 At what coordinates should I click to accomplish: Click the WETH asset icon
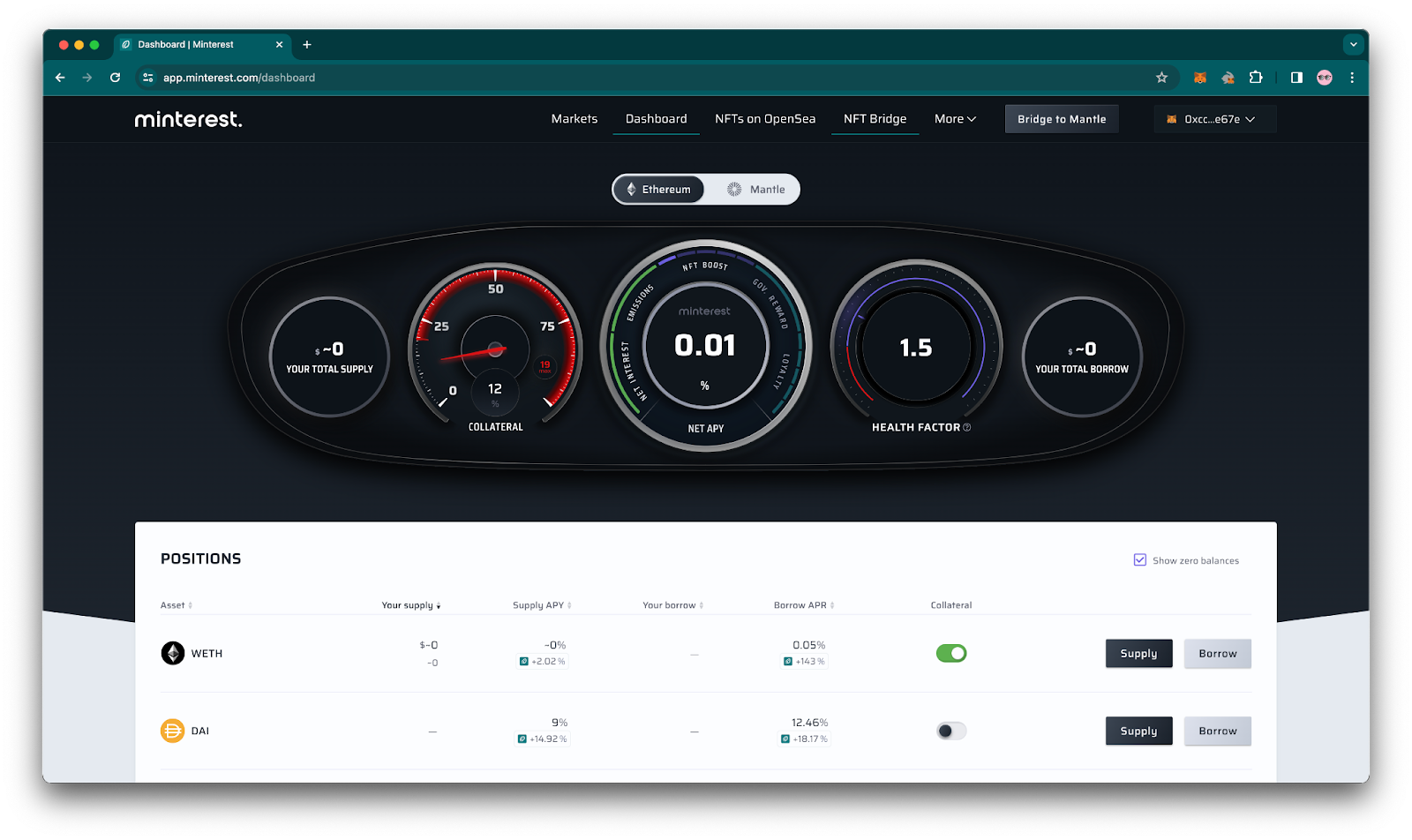pyautogui.click(x=172, y=653)
